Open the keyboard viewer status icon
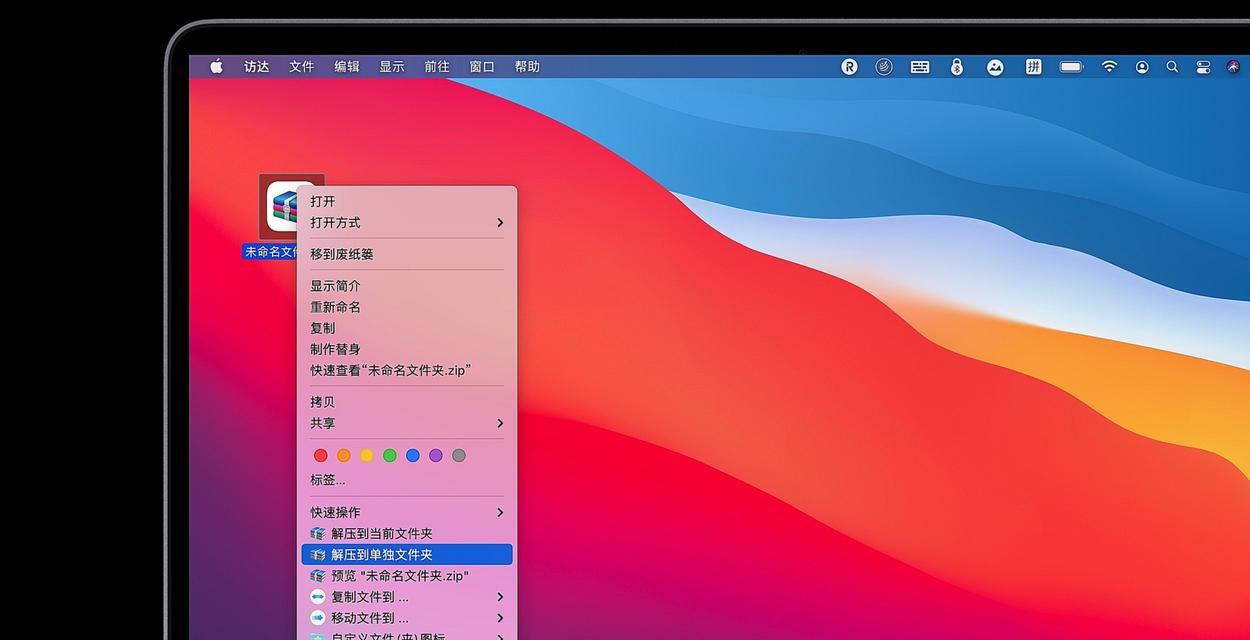 point(920,67)
